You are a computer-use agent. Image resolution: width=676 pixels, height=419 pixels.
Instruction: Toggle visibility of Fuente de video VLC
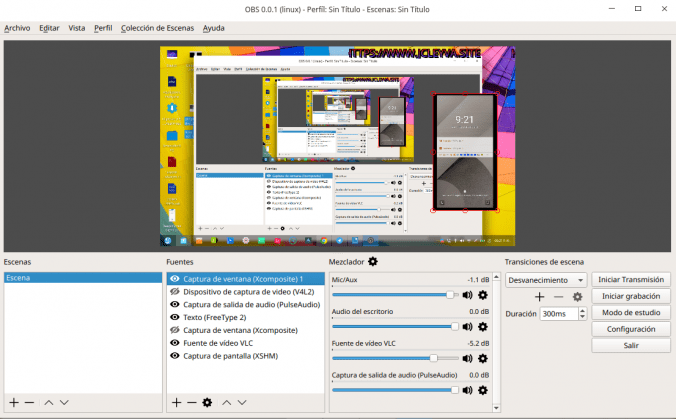coord(175,343)
